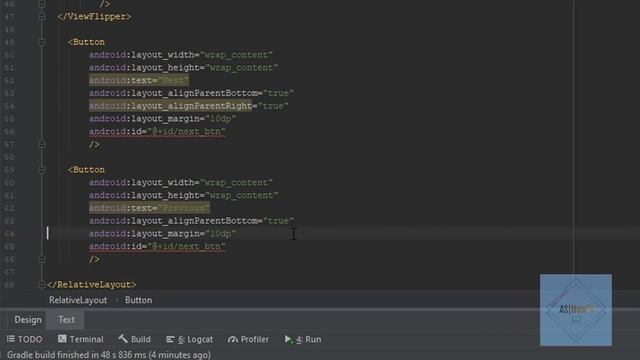Click the fold end marker on line 66
The width and height of the screenshot is (640, 360).
pyautogui.click(x=42, y=259)
